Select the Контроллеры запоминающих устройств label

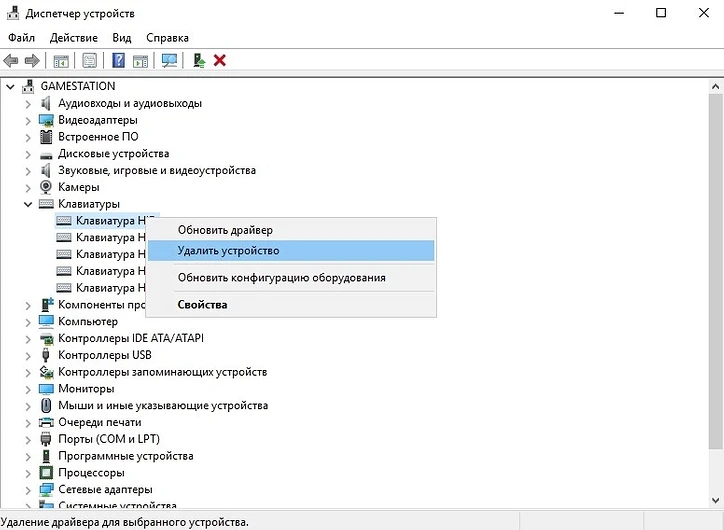(x=163, y=372)
